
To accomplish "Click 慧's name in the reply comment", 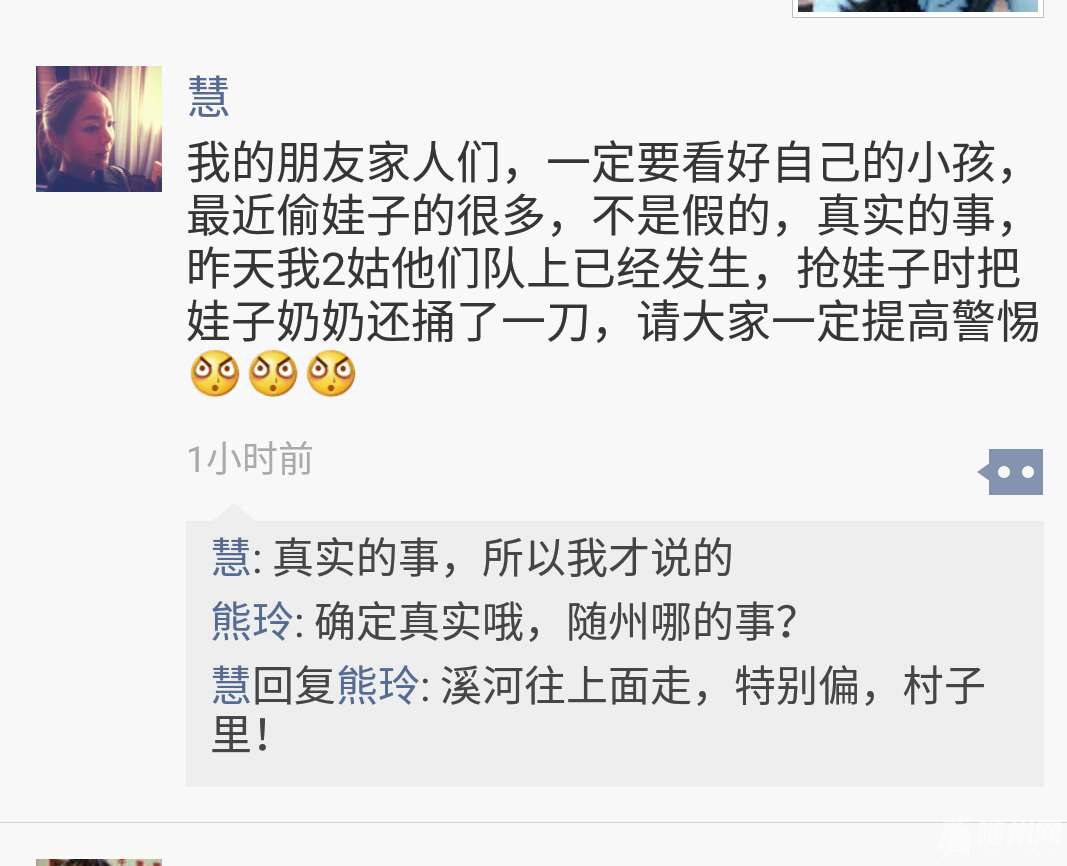I will 231,684.
